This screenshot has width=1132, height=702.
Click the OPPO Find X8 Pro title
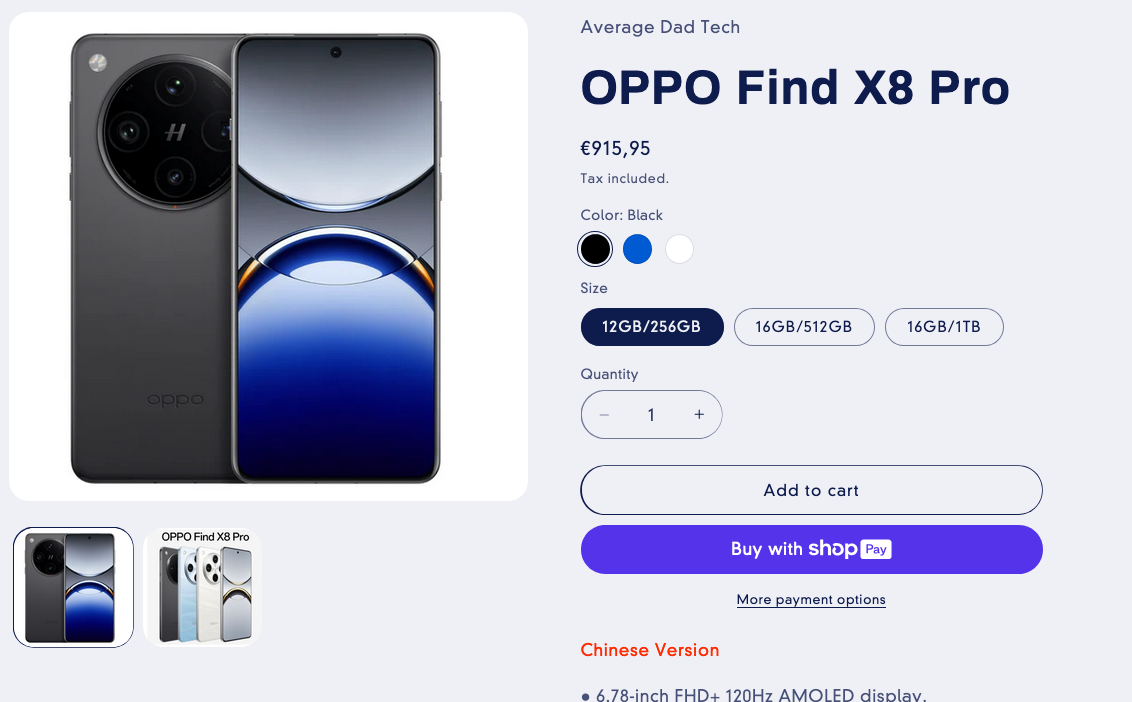click(795, 88)
